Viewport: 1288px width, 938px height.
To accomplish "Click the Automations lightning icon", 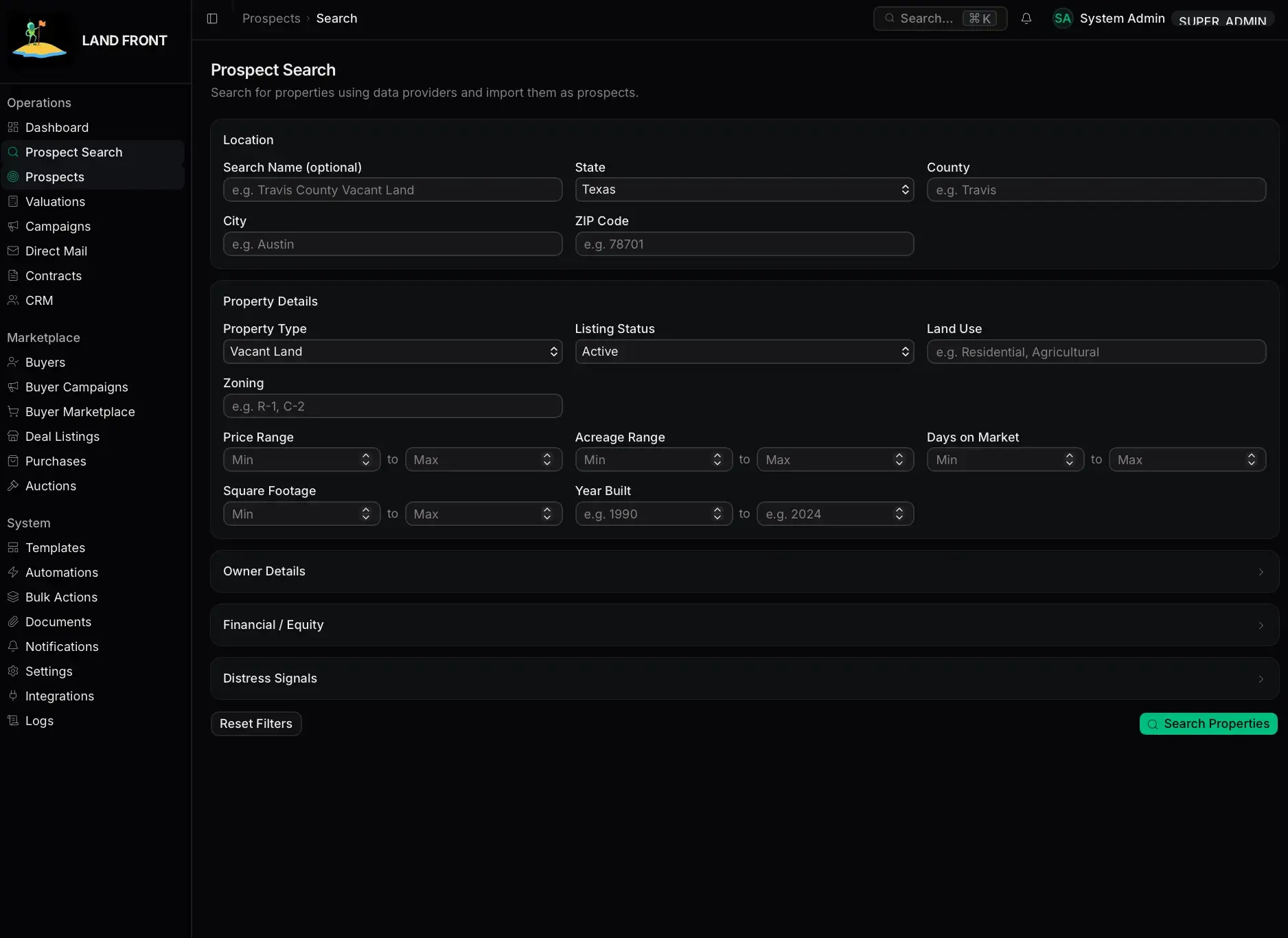I will click(13, 573).
